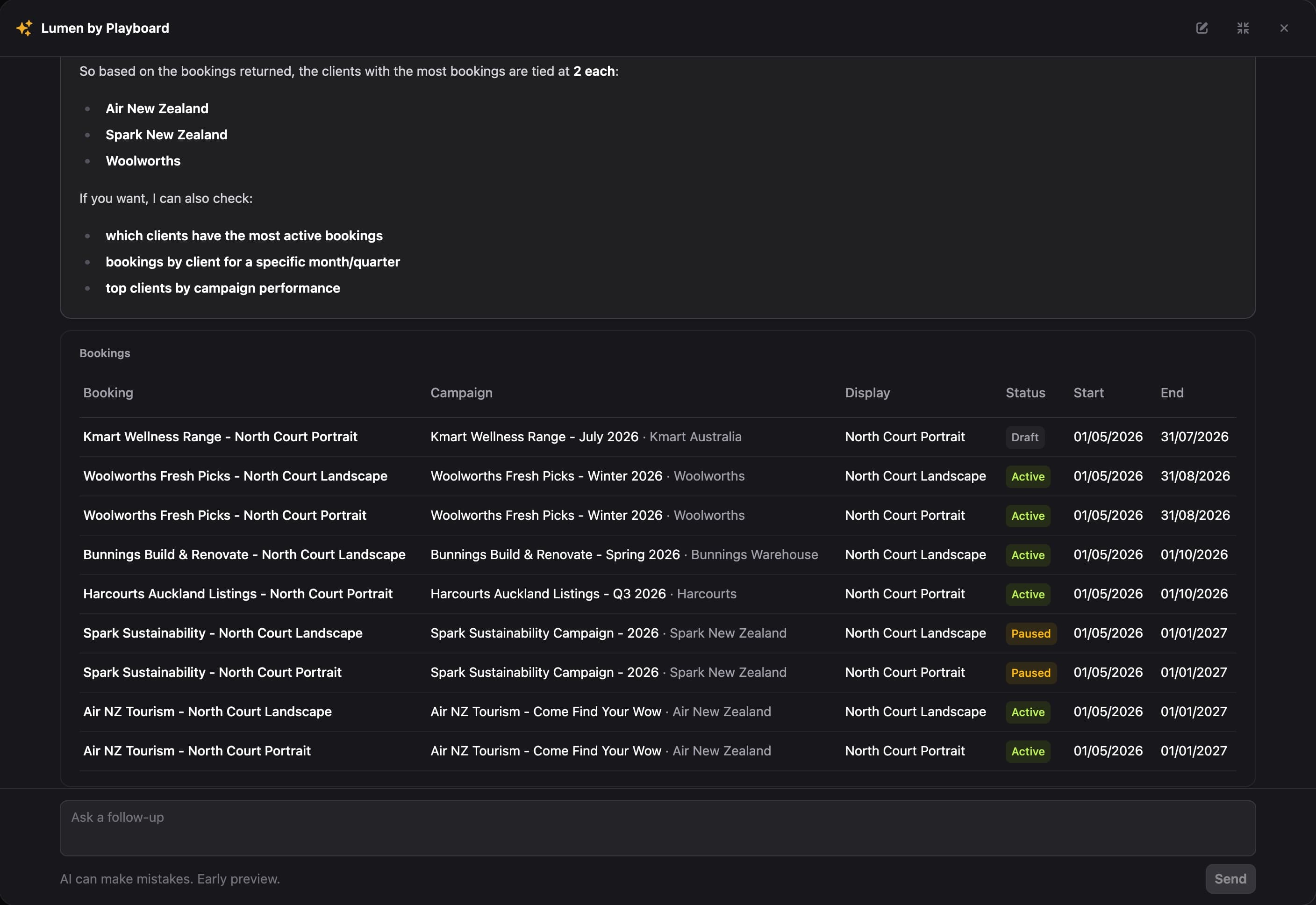The height and width of the screenshot is (905, 1316).
Task: Click 'which clients have the most active bookings'
Action: pos(243,235)
